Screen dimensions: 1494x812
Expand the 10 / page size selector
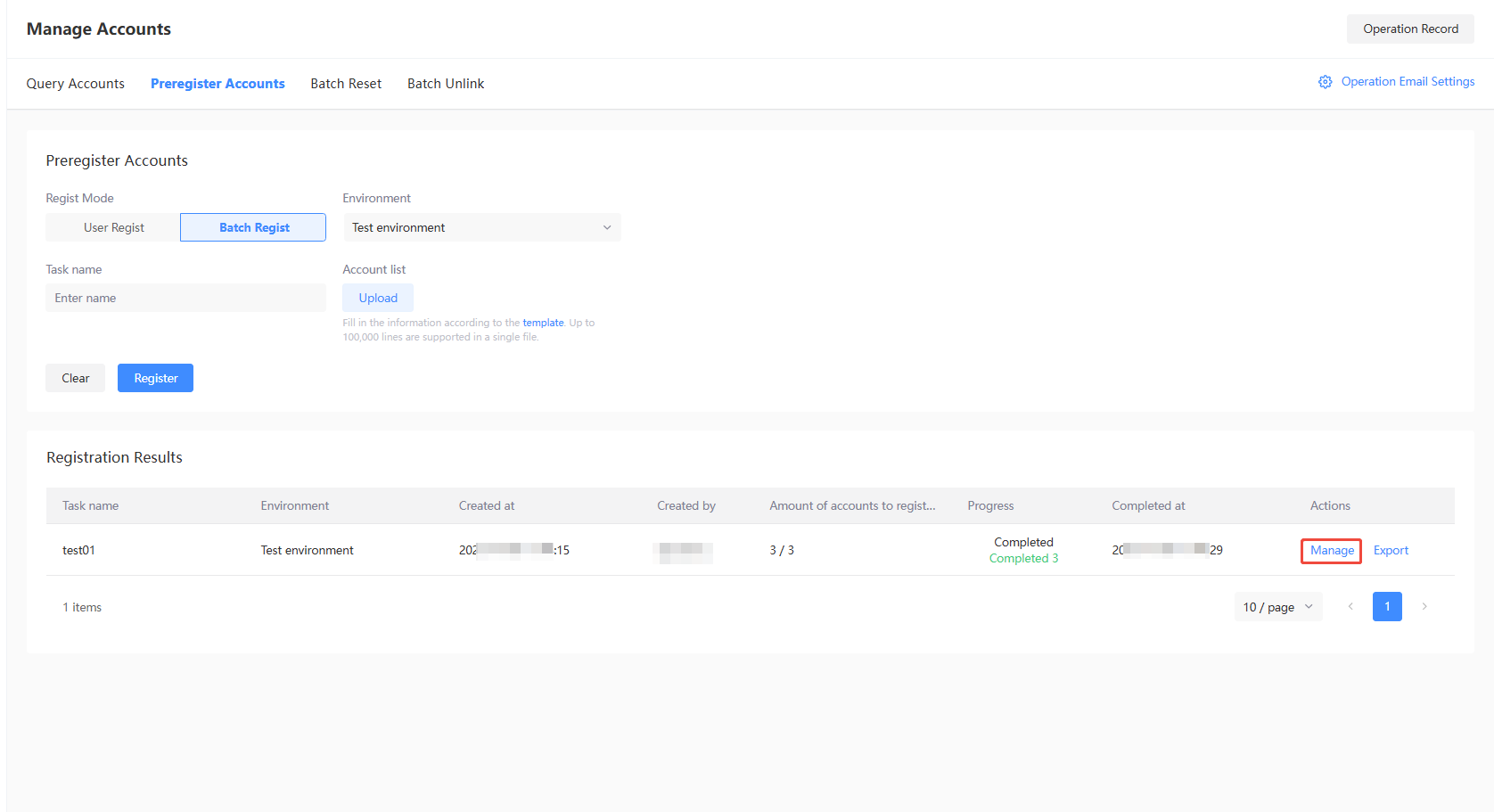pyautogui.click(x=1277, y=607)
